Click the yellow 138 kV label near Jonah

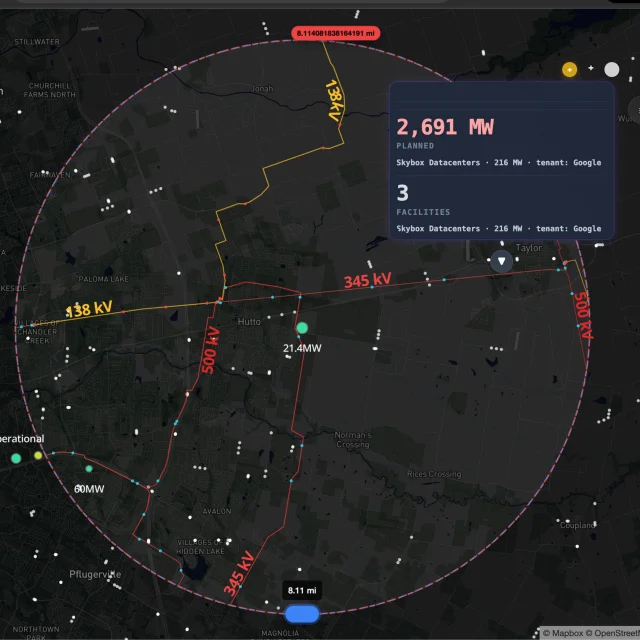point(335,100)
